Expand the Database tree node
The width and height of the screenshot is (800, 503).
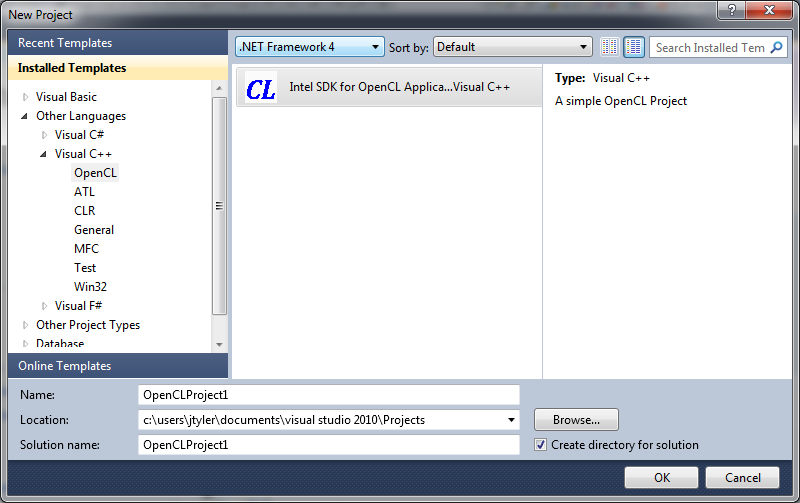coord(25,344)
